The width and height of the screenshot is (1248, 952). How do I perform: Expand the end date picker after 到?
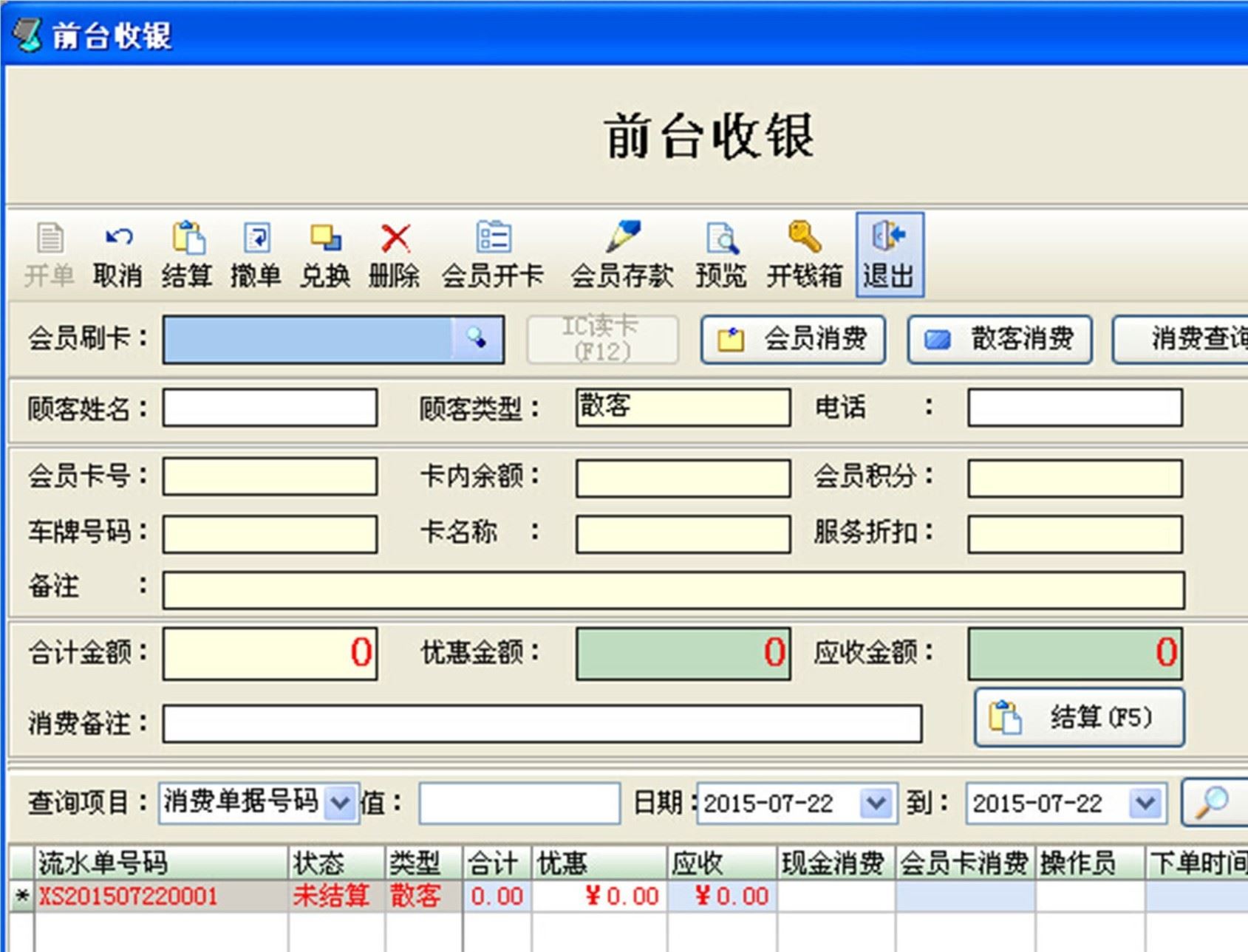tap(1146, 803)
